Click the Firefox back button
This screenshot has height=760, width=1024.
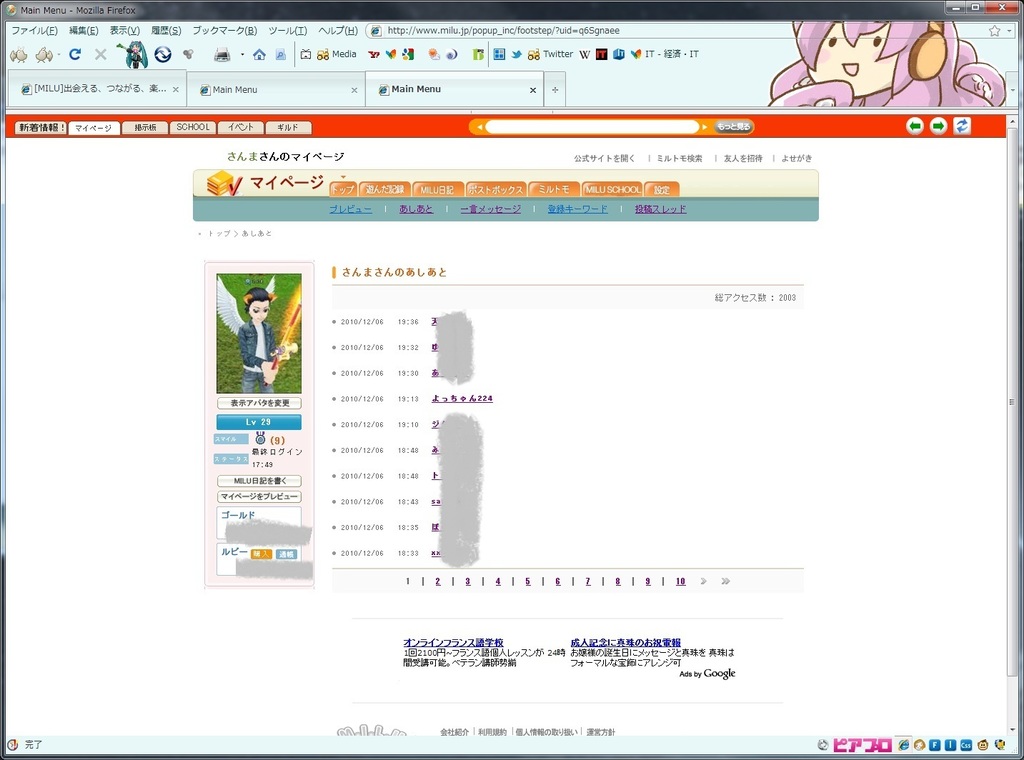click(x=18, y=55)
